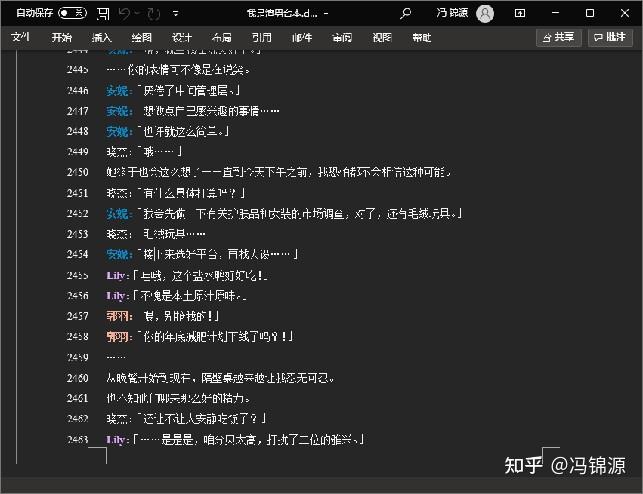
Task: Click line number 2454
Action: coord(78,254)
